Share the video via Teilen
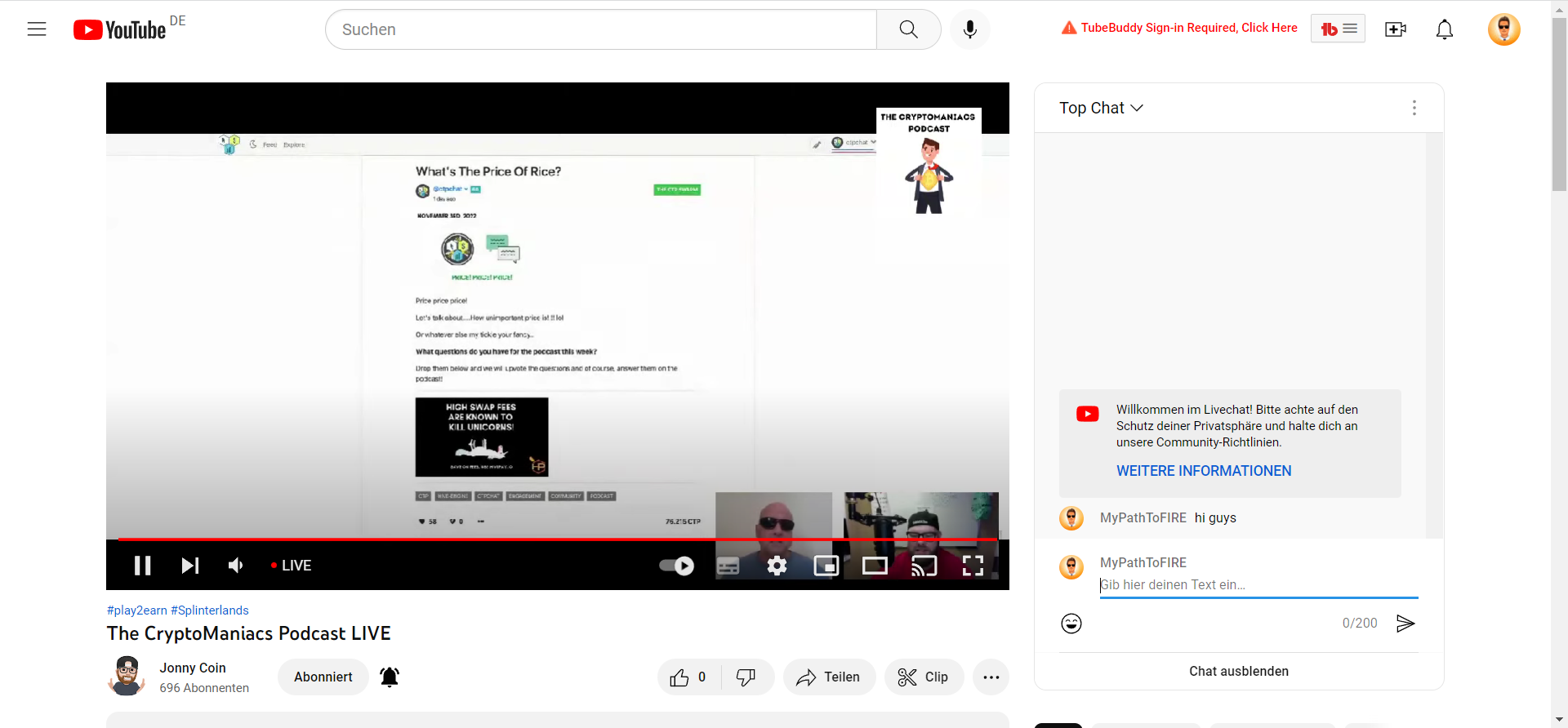The height and width of the screenshot is (728, 1568). pos(829,677)
